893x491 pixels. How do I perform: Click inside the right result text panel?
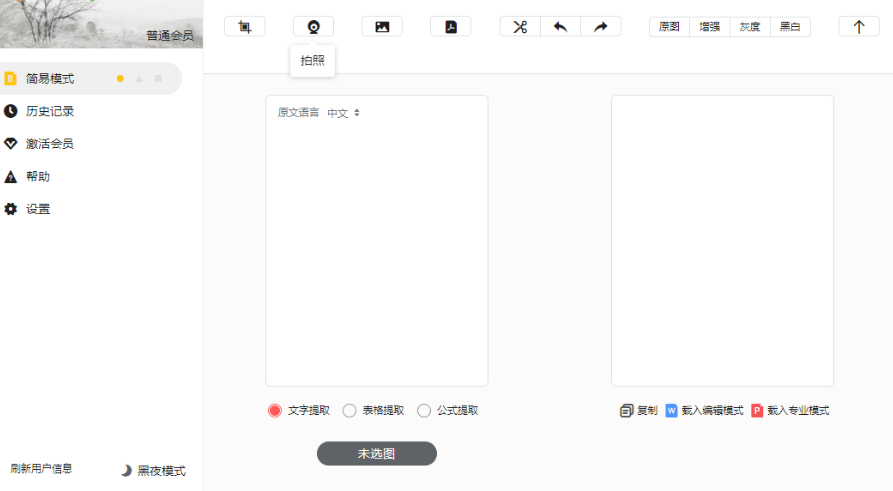(722, 241)
